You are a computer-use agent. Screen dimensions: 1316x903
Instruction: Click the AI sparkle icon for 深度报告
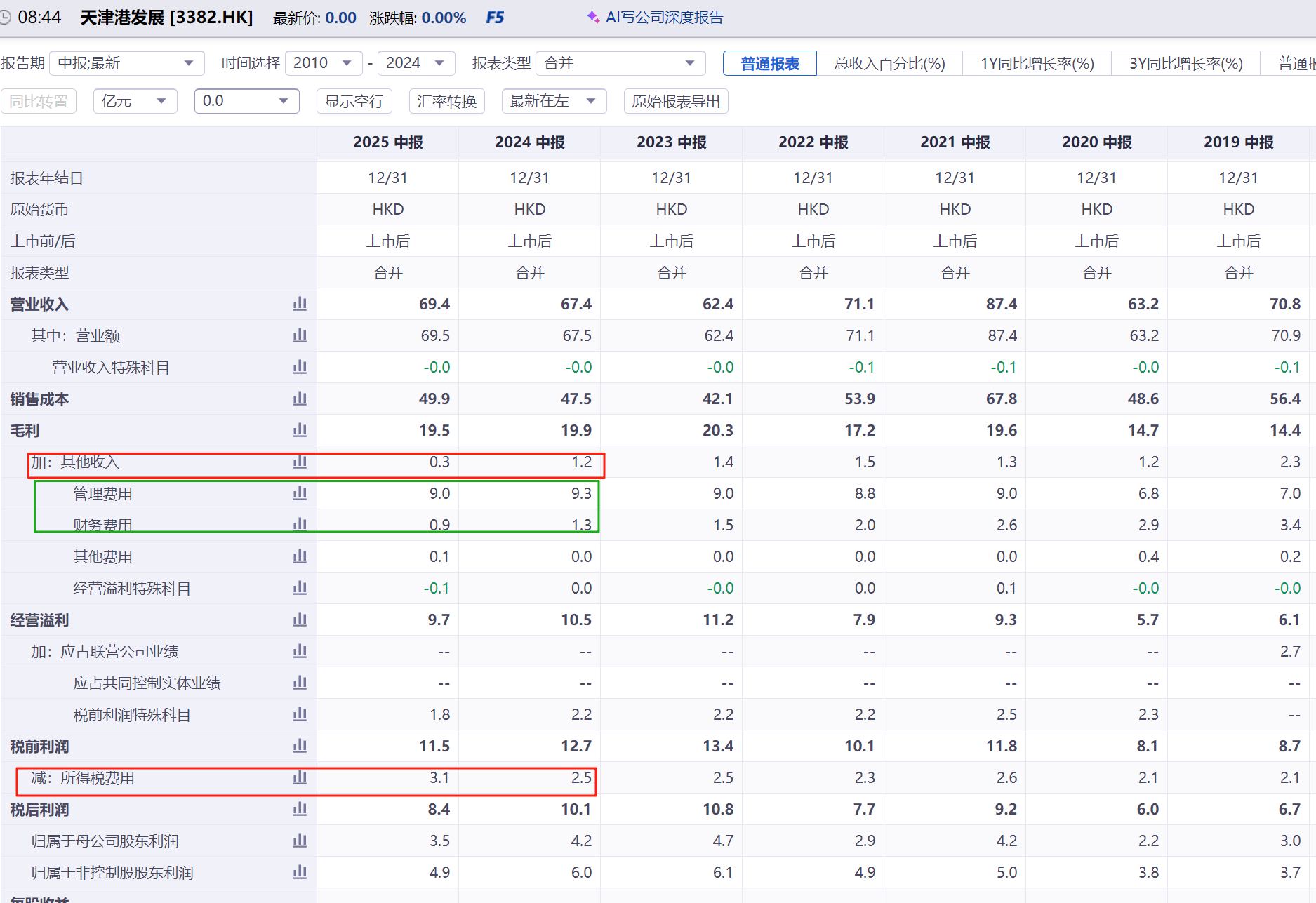(x=593, y=17)
